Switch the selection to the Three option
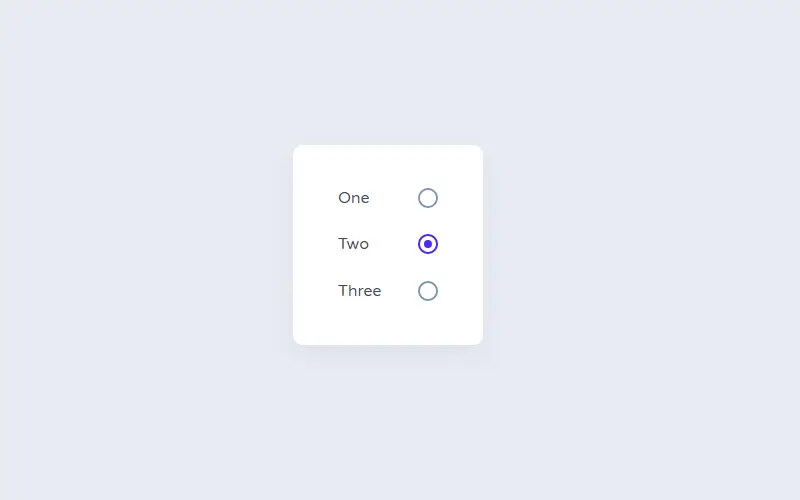This screenshot has width=800, height=500. point(428,291)
